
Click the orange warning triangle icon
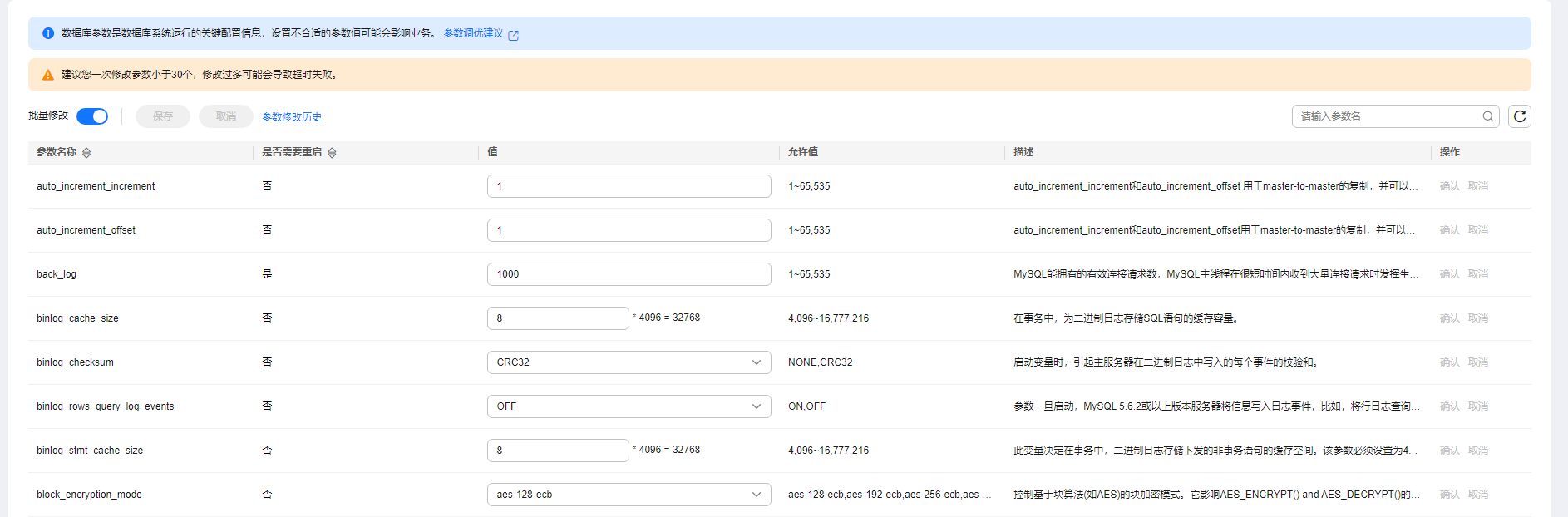48,75
